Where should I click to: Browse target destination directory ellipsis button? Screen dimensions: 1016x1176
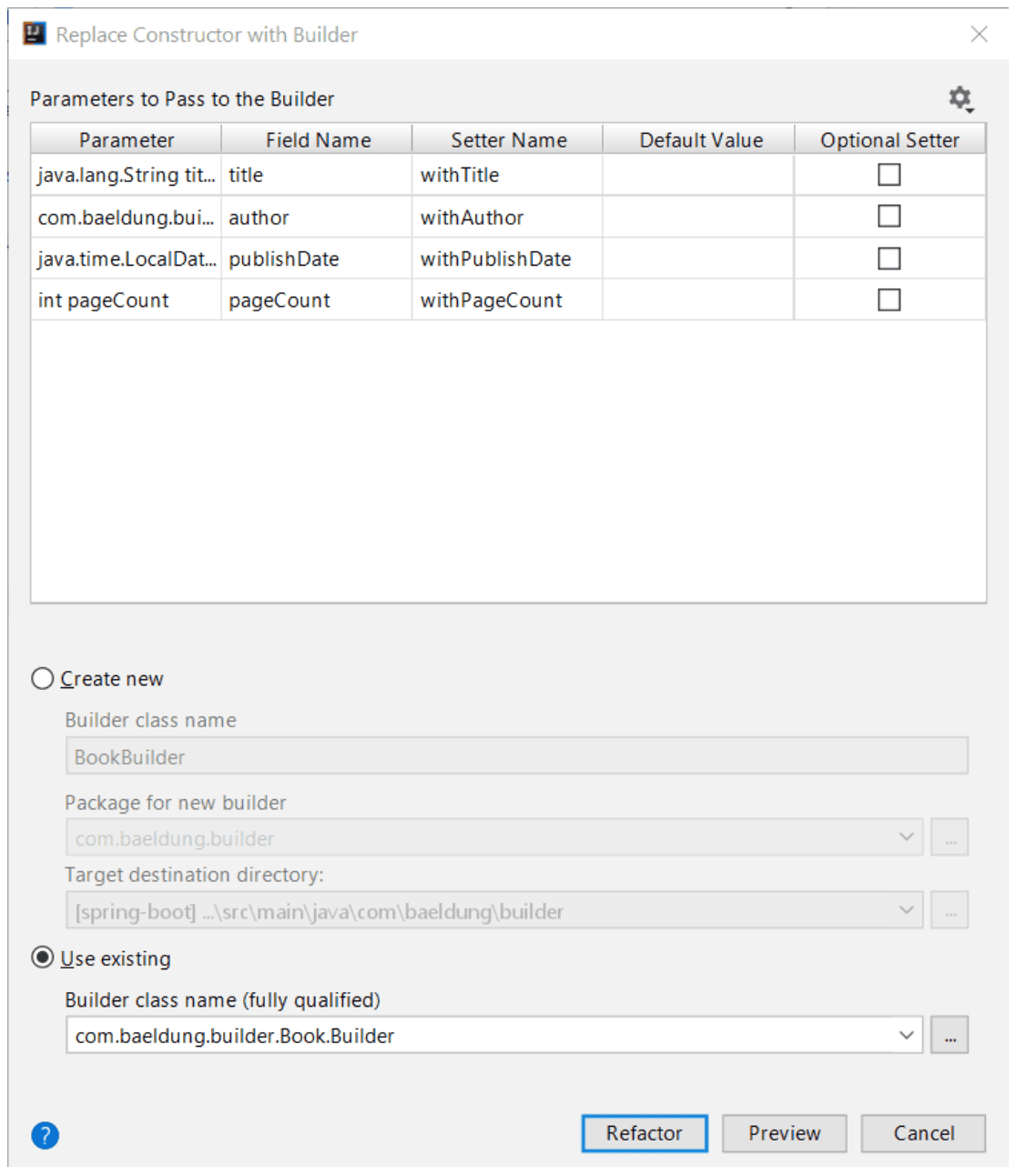[950, 910]
